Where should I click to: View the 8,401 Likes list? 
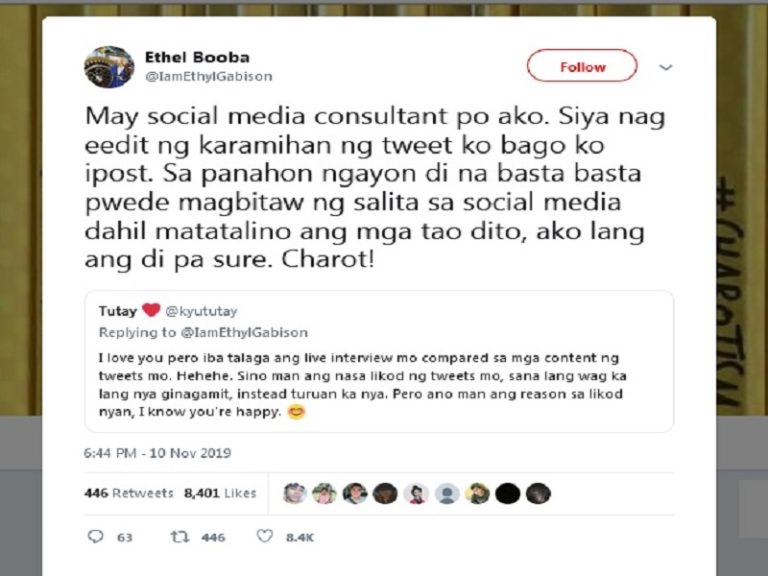tap(220, 493)
